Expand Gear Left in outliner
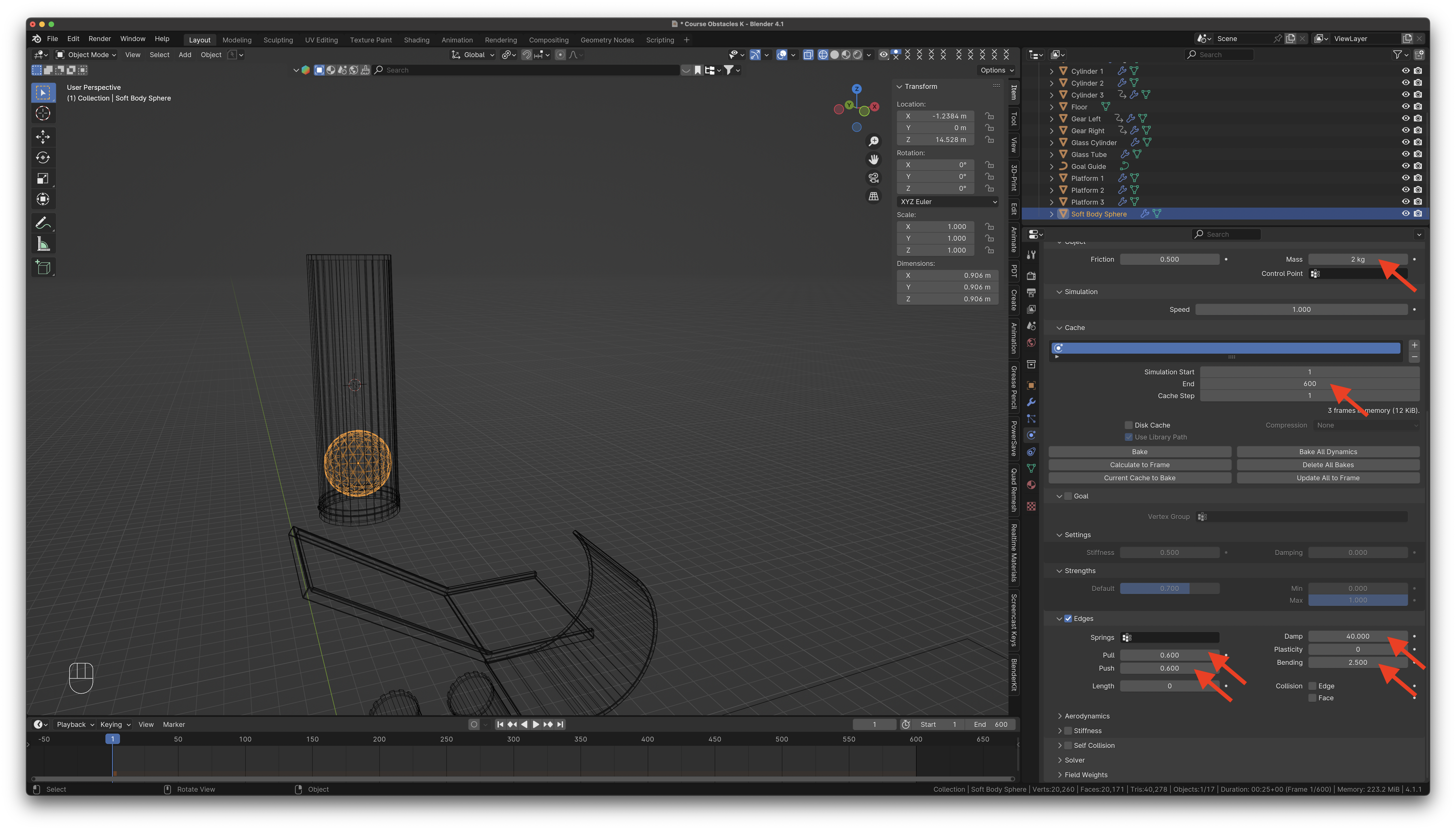This screenshot has width=1456, height=830. click(1052, 119)
